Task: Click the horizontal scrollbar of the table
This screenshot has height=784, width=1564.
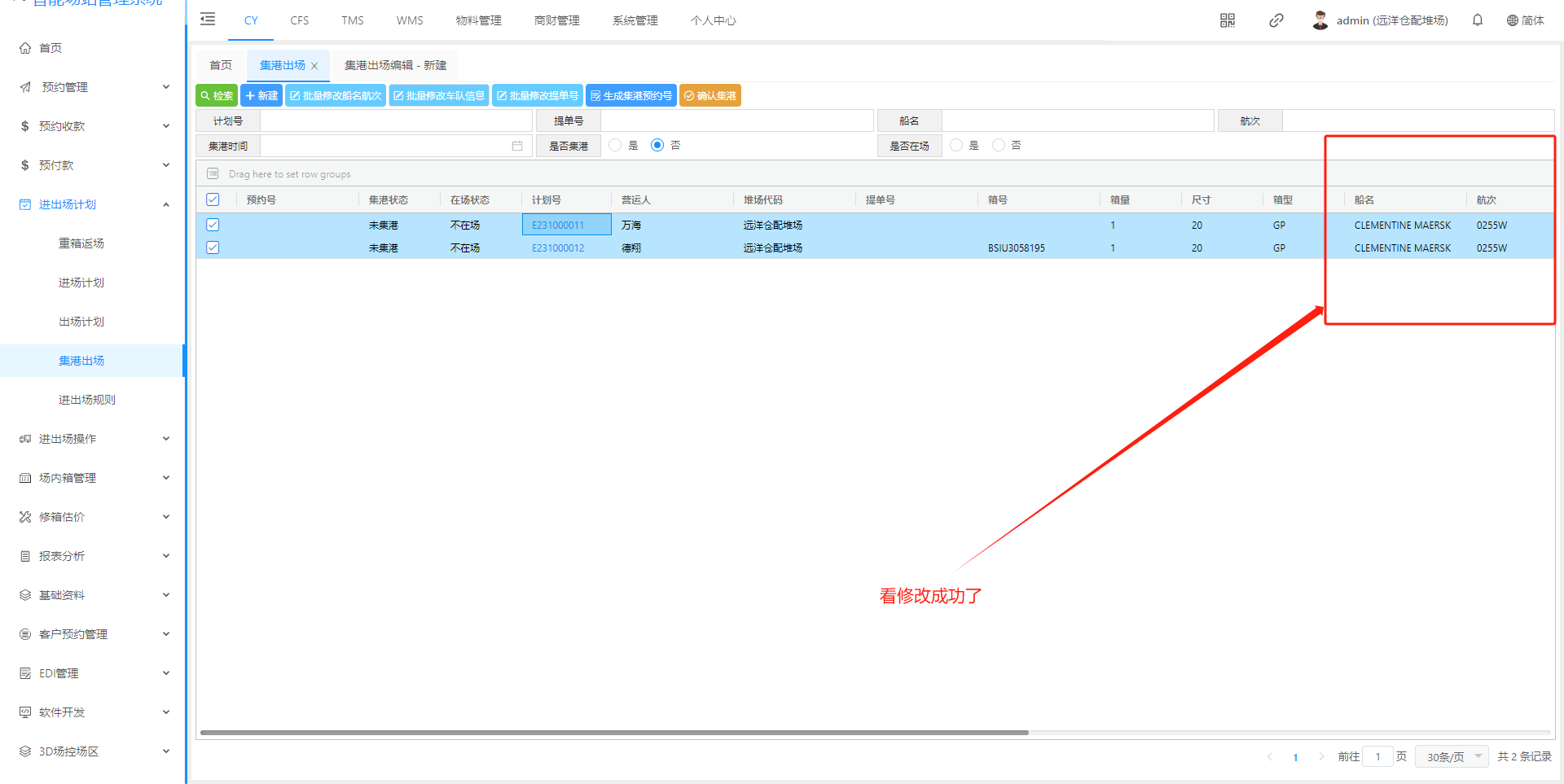Action: pos(614,733)
